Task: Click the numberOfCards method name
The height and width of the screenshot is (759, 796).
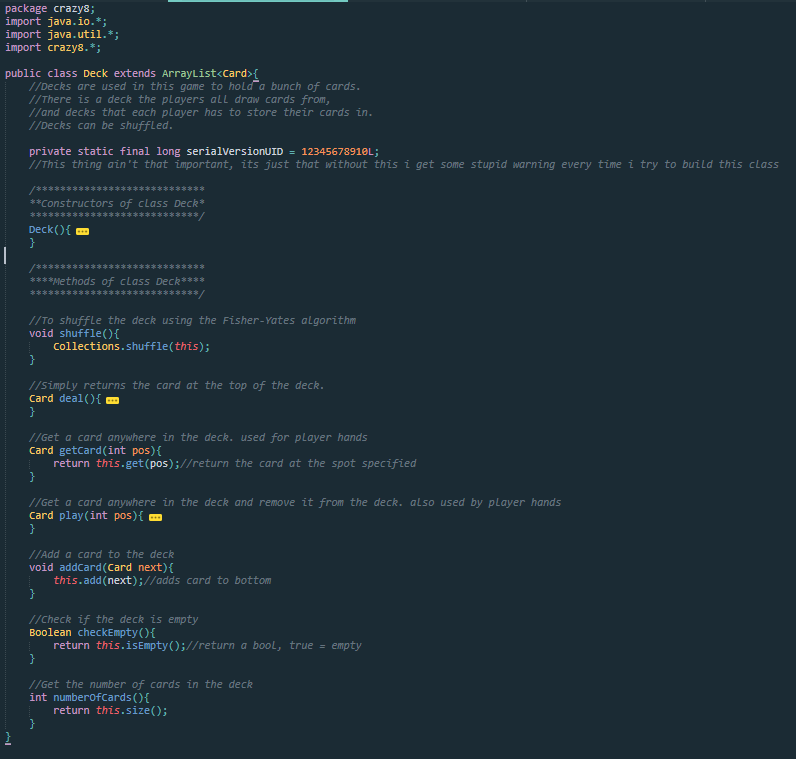Action: (x=95, y=697)
